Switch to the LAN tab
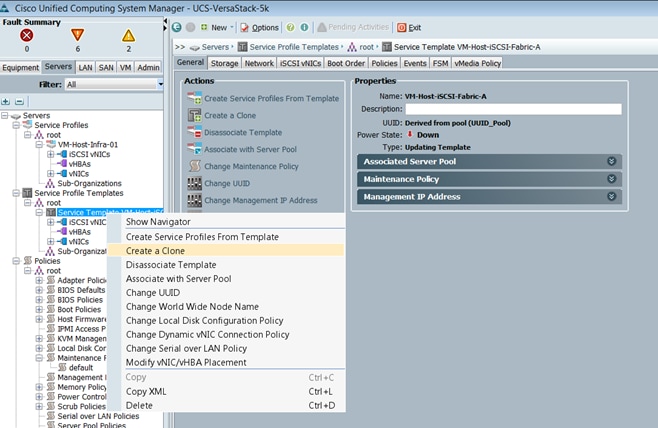Image resolution: width=658 pixels, height=428 pixels. coord(85,68)
